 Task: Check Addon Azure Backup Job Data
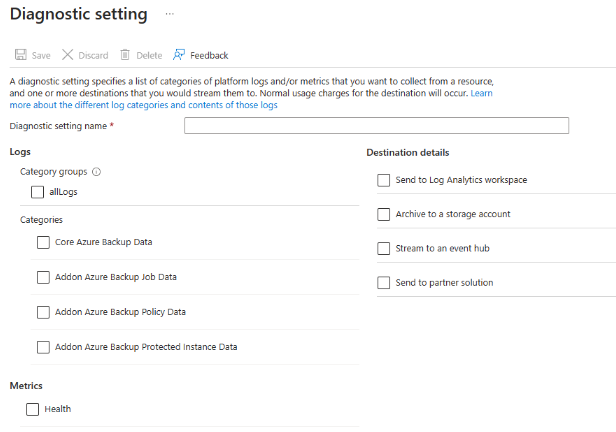(x=43, y=277)
